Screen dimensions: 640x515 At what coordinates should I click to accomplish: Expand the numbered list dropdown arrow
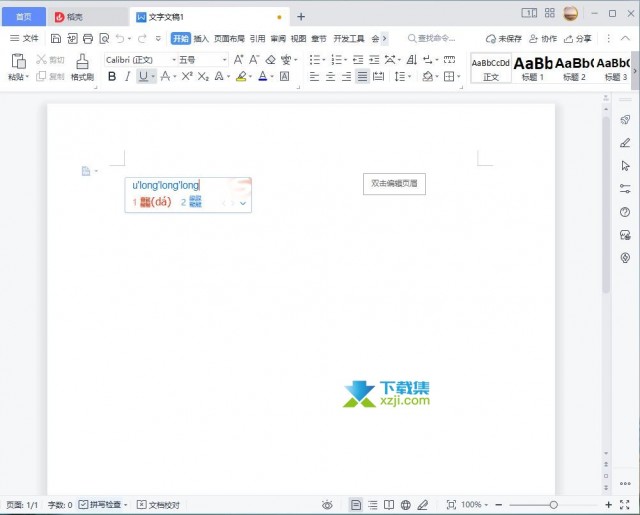pyautogui.click(x=345, y=60)
